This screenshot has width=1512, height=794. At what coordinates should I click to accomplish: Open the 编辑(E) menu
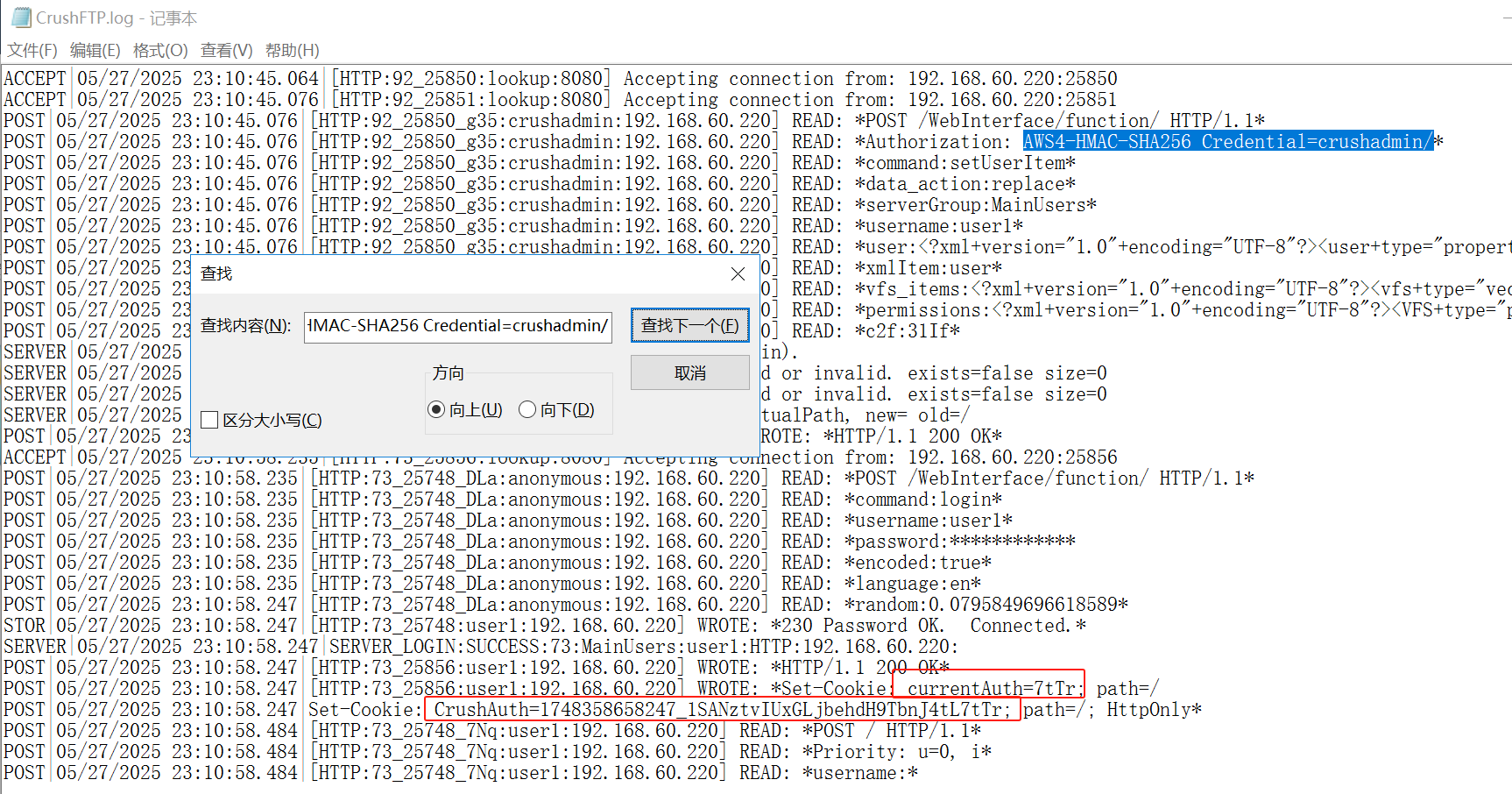95,51
